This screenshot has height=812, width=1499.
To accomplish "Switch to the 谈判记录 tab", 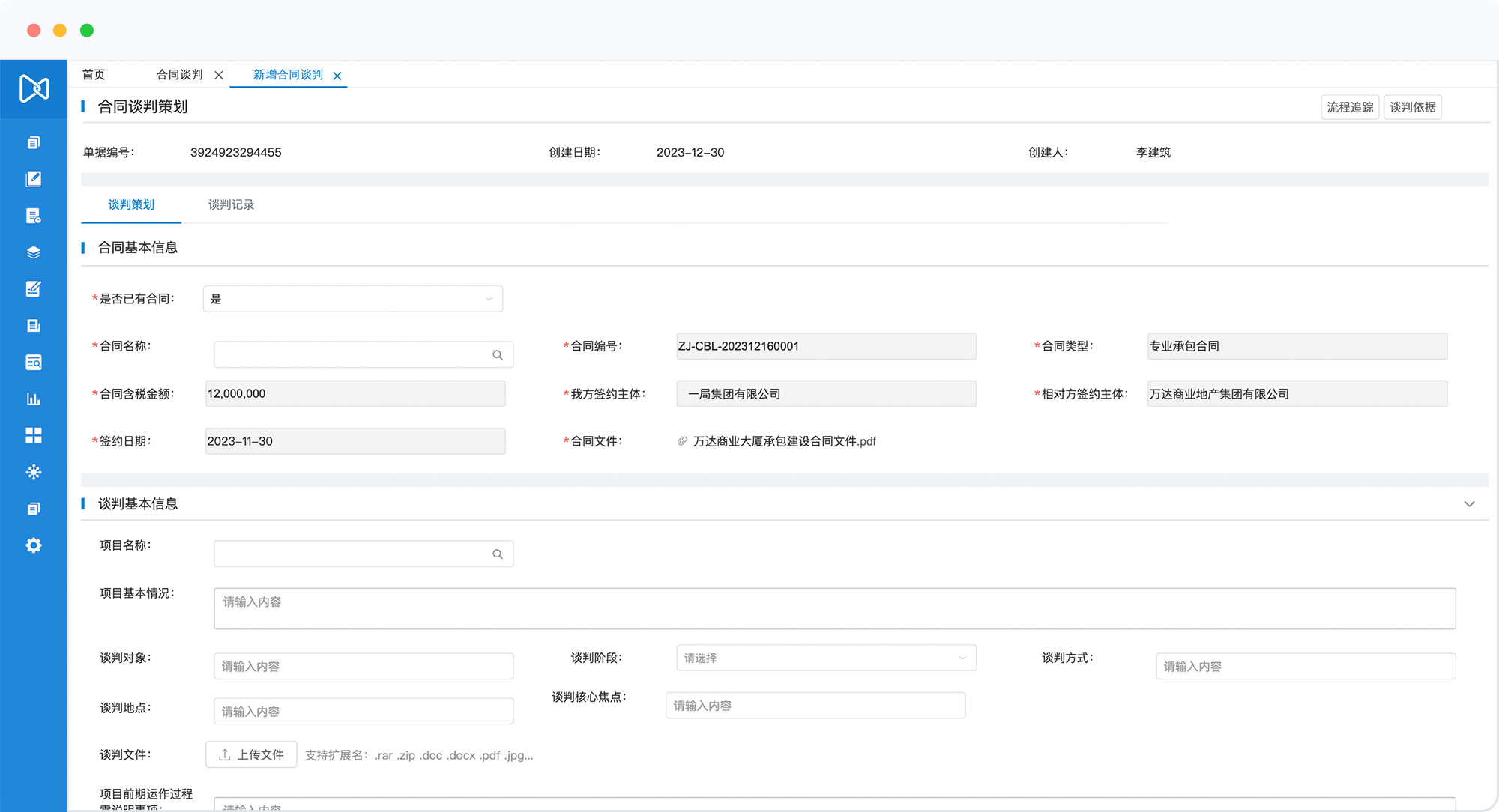I will [x=231, y=204].
